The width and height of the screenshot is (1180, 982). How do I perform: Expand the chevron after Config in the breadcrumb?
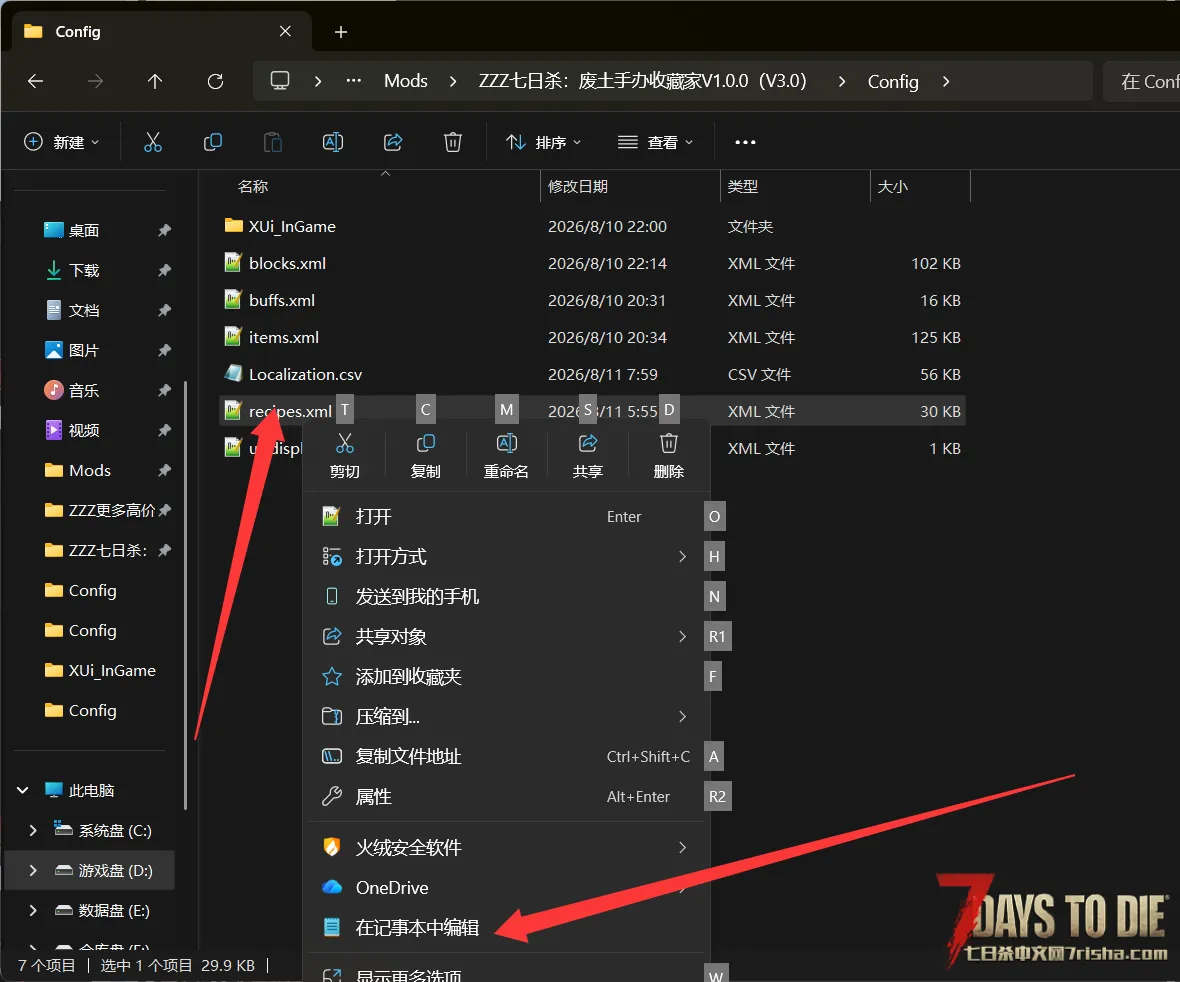[x=946, y=81]
